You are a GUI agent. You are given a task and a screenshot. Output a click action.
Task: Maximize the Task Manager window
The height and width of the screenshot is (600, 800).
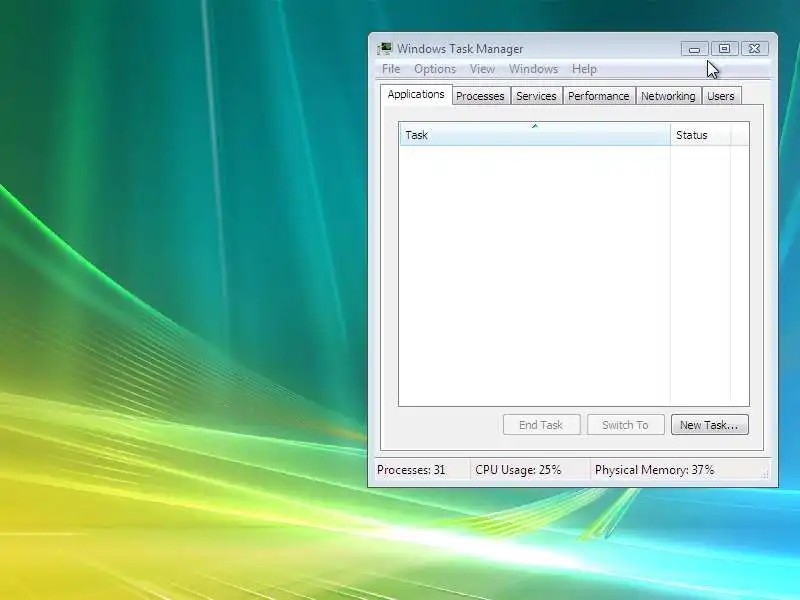click(x=724, y=49)
